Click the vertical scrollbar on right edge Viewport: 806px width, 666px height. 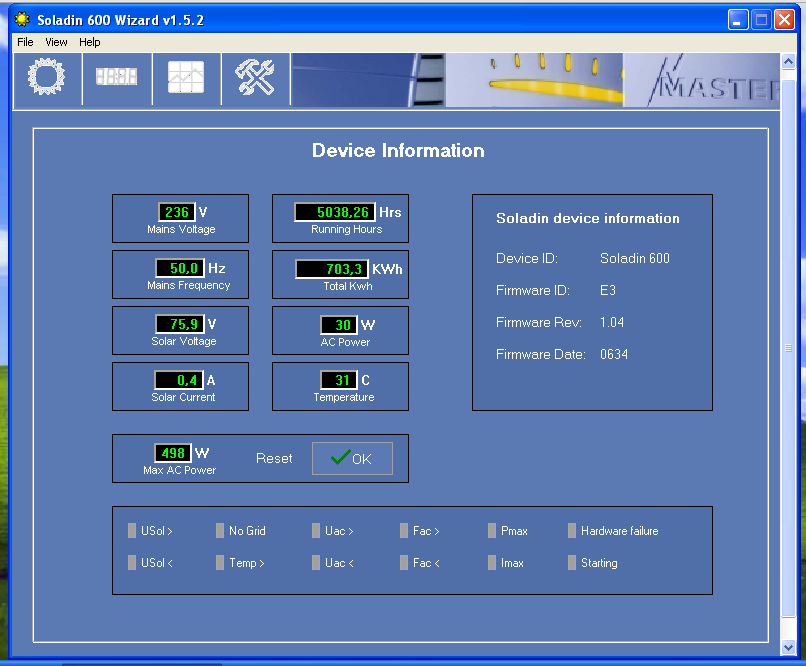(x=788, y=348)
